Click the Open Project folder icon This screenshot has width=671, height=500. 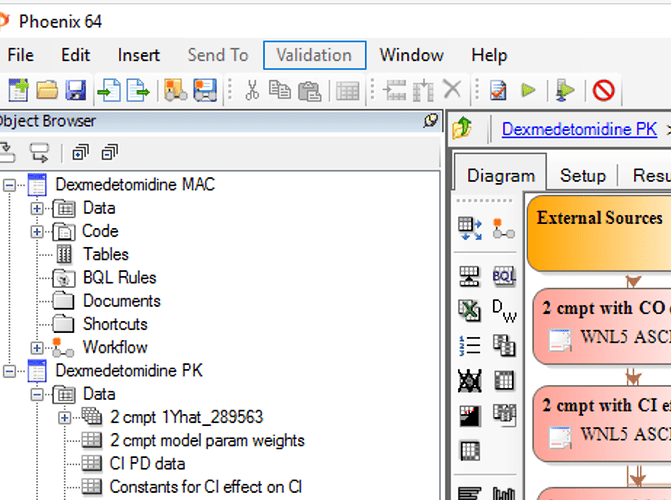click(47, 90)
